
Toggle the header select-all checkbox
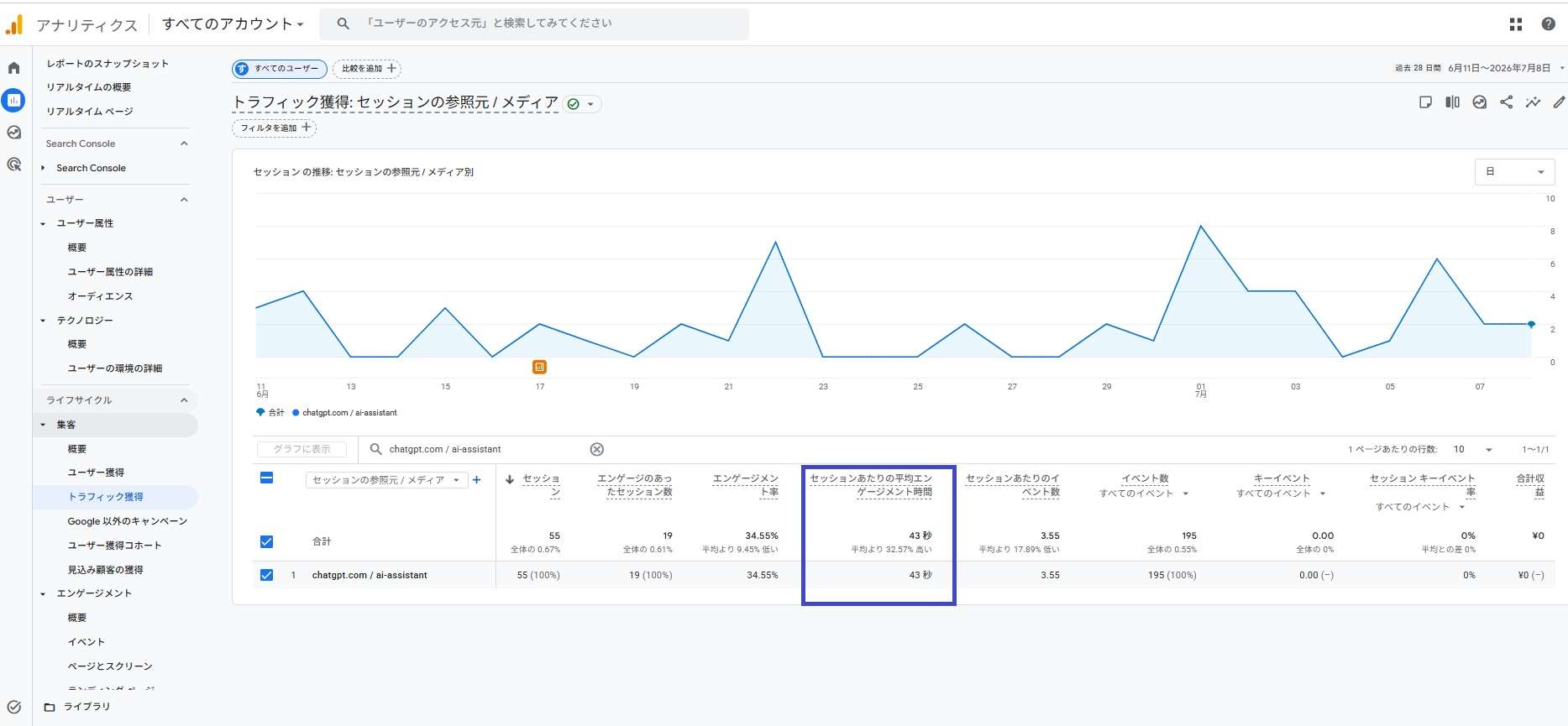266,478
